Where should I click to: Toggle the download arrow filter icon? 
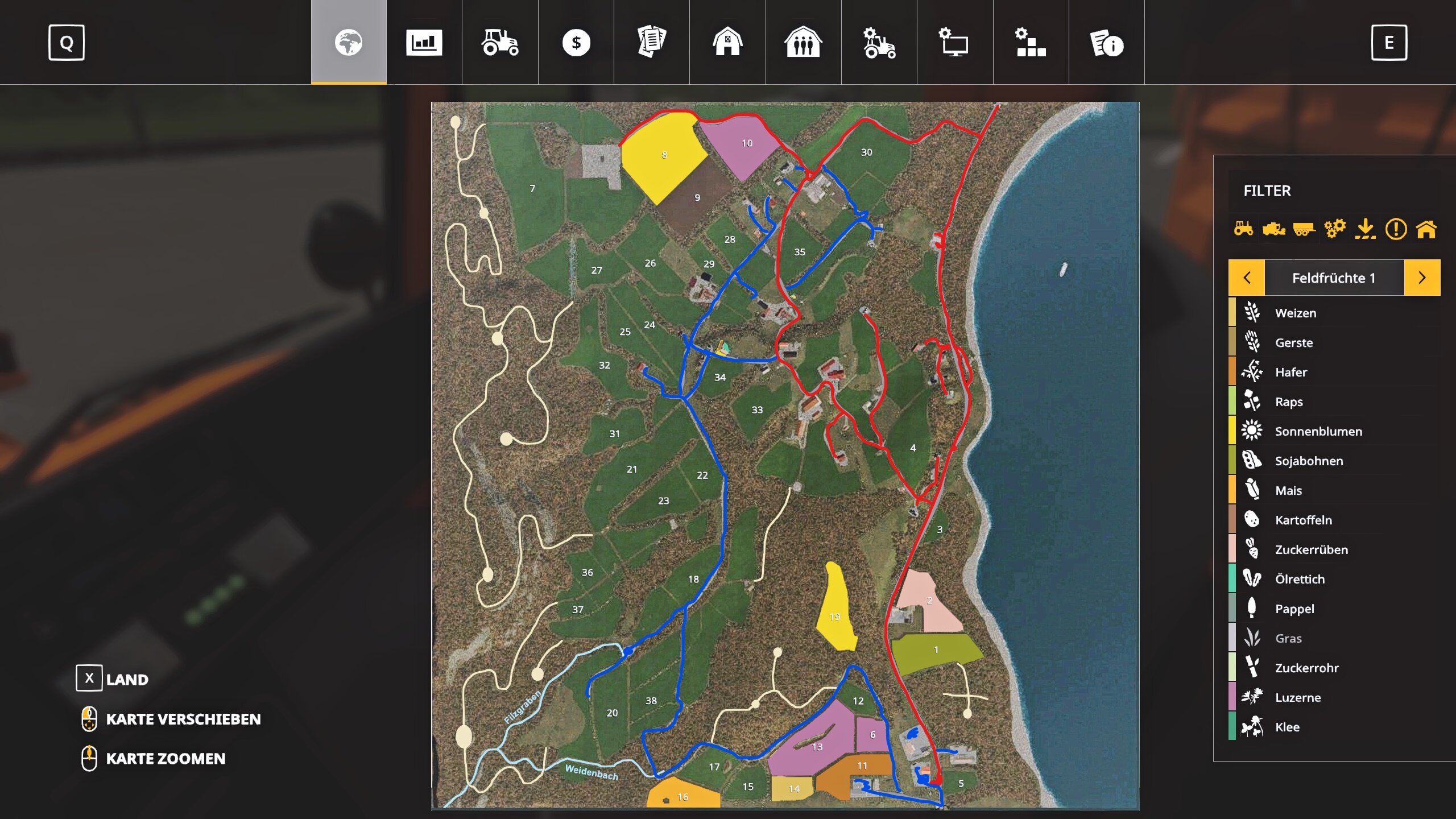point(1365,229)
